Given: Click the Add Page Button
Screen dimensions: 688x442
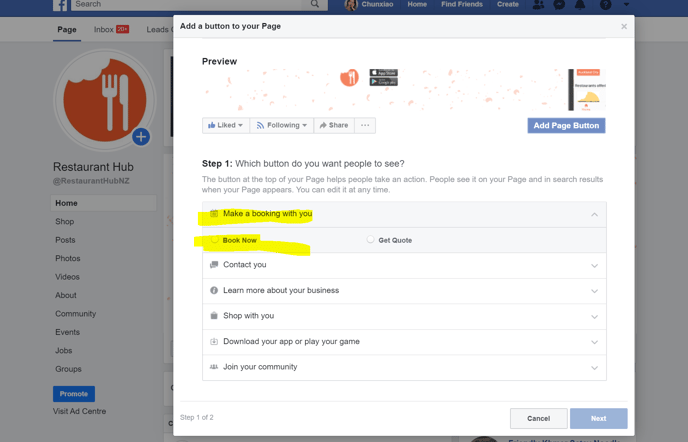Looking at the screenshot, I should (x=566, y=126).
